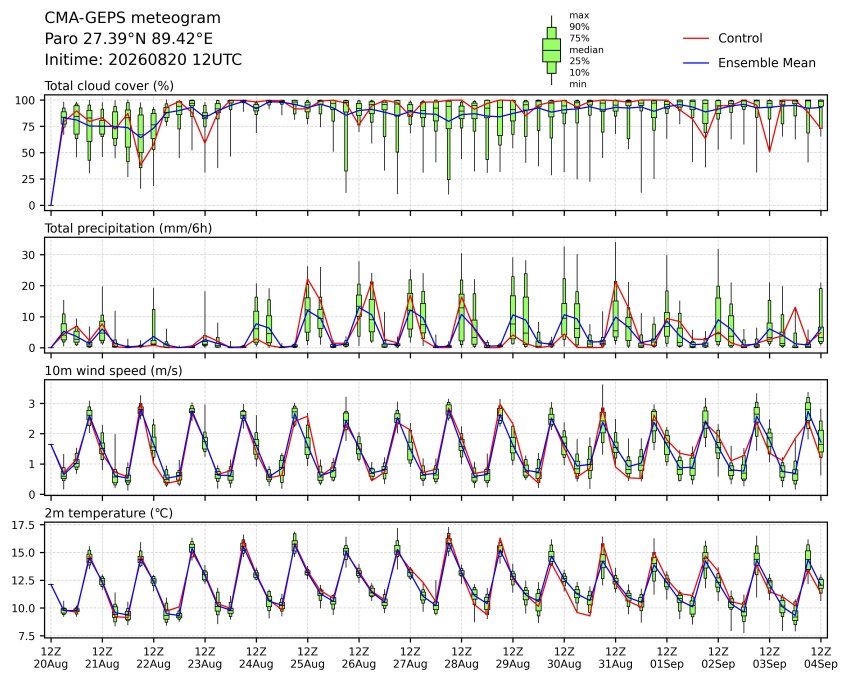Click the Total precipitation panel title
The width and height of the screenshot is (849, 681).
128,228
